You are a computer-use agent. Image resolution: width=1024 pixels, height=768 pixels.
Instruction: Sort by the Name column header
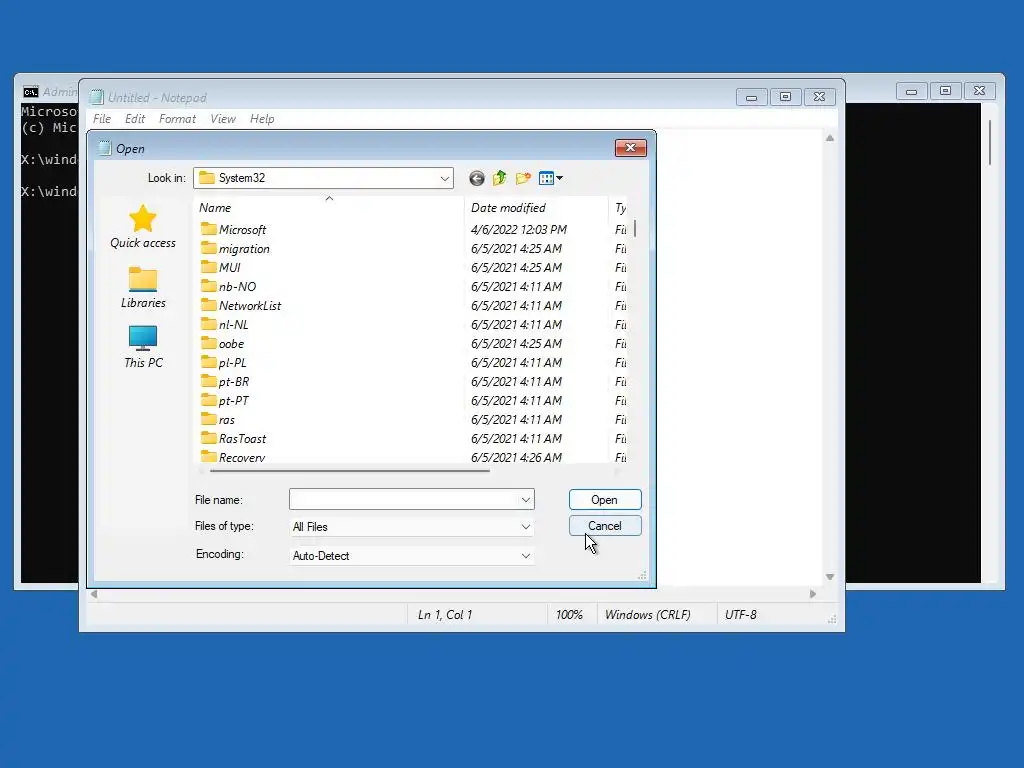pos(329,208)
